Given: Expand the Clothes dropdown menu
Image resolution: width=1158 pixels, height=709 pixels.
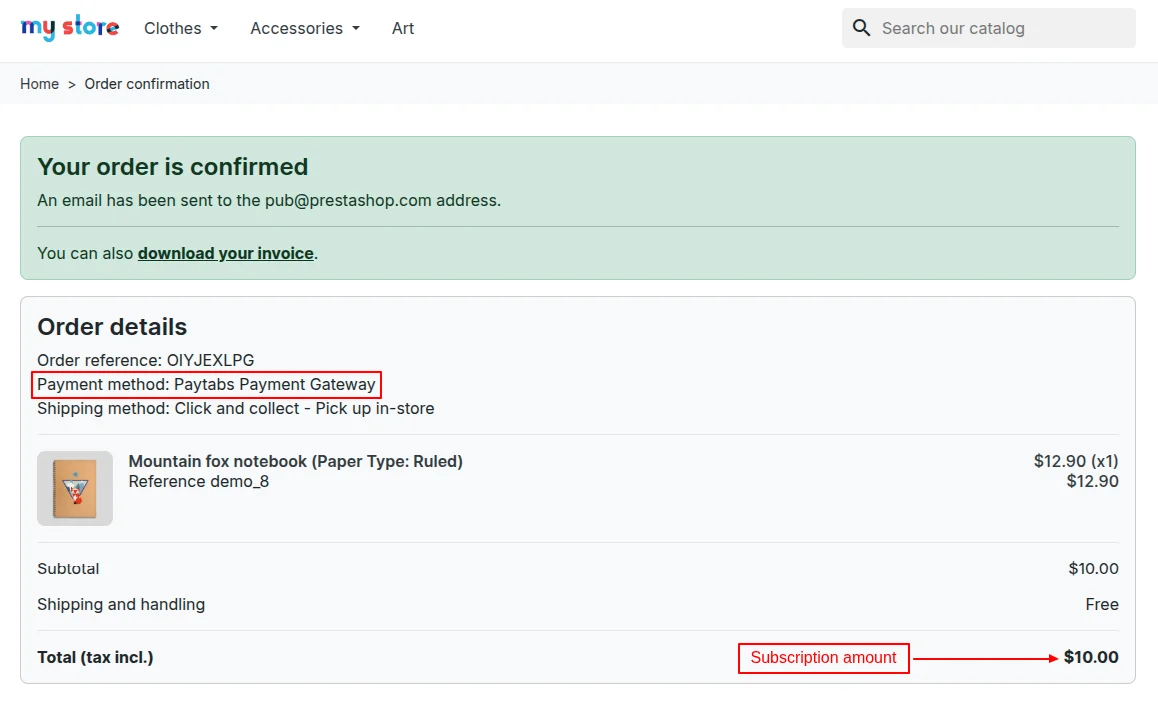Looking at the screenshot, I should tap(181, 28).
